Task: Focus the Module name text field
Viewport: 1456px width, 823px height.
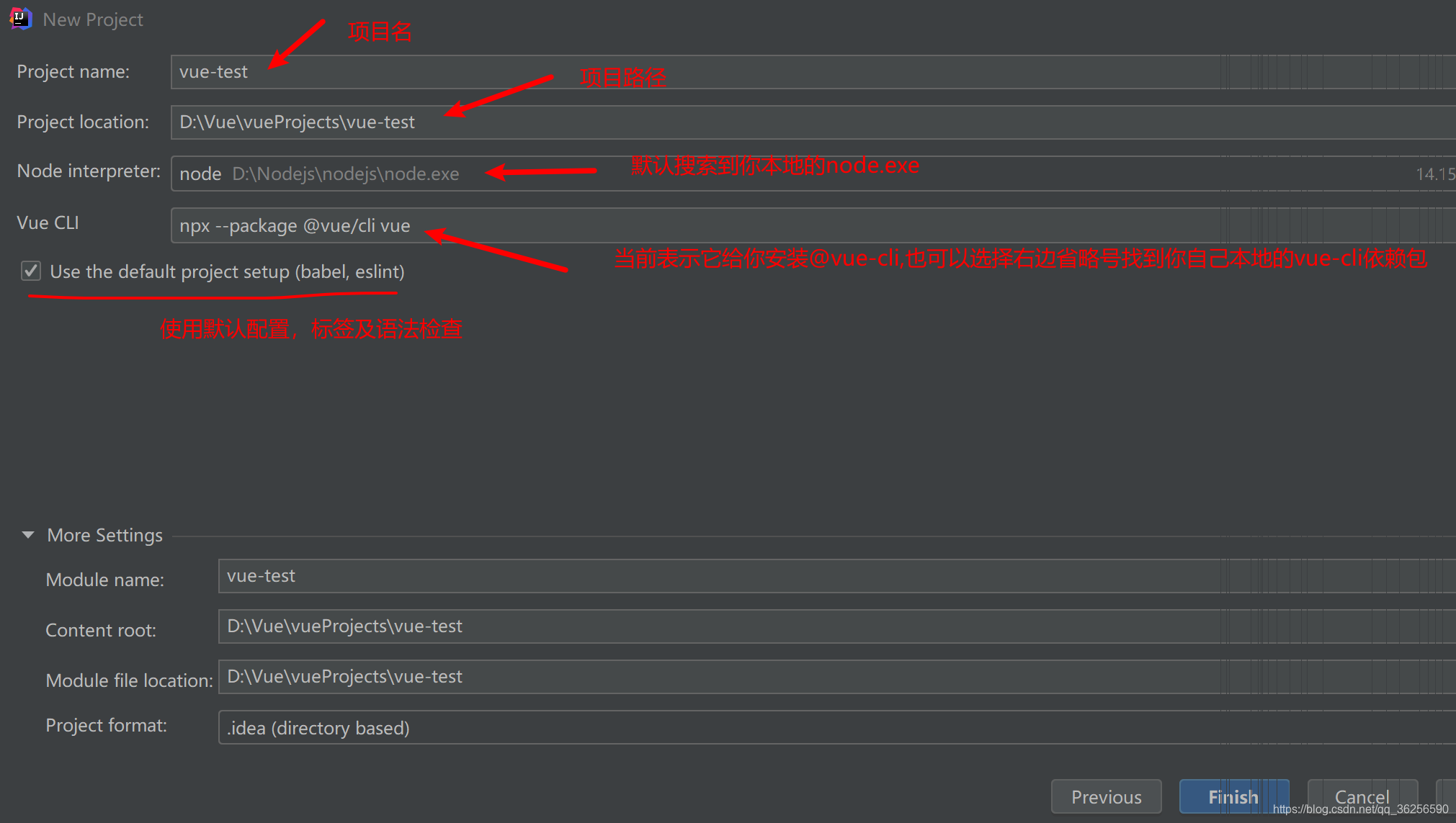Action: pyautogui.click(x=720, y=576)
